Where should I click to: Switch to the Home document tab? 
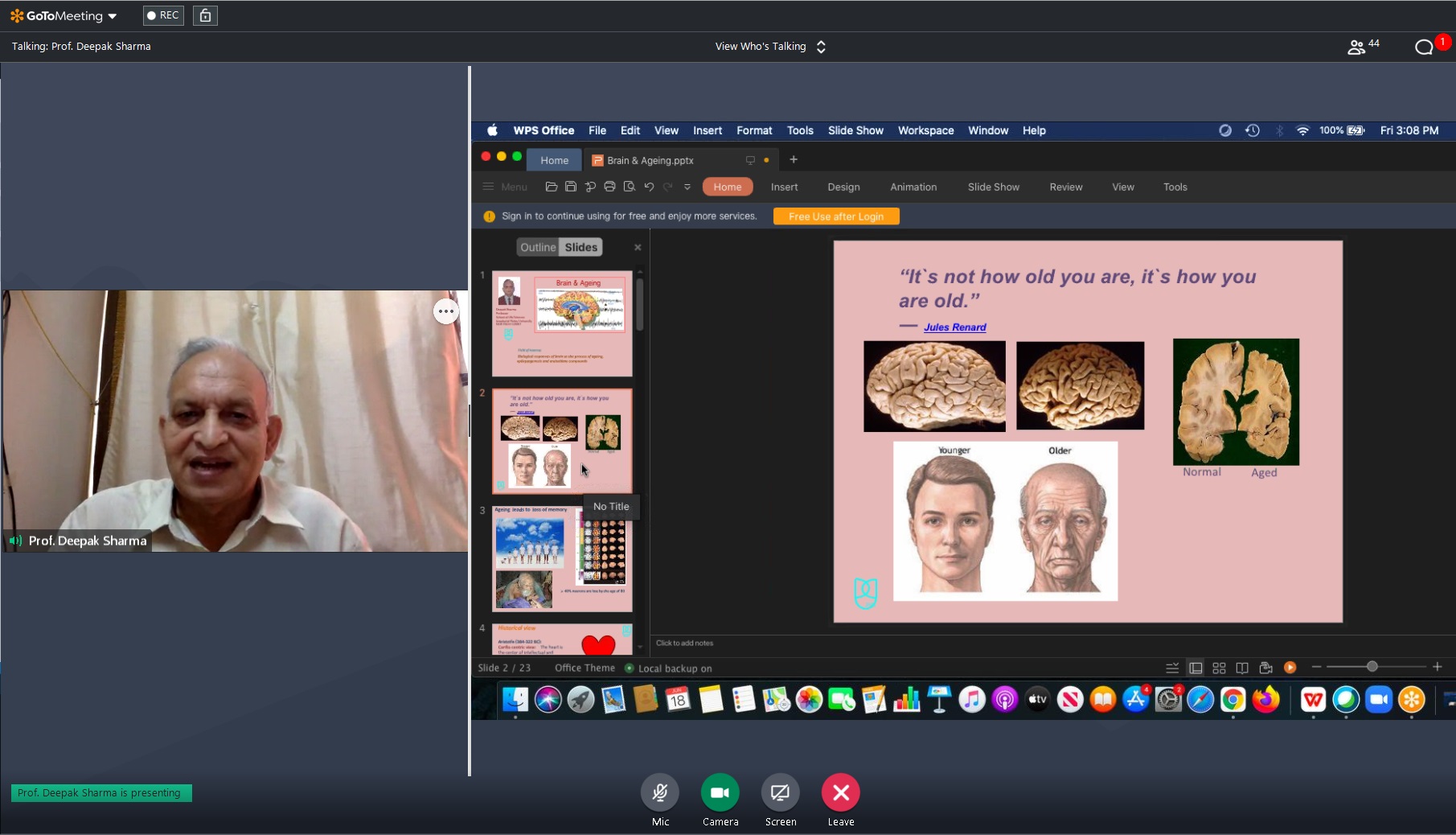[x=555, y=160]
